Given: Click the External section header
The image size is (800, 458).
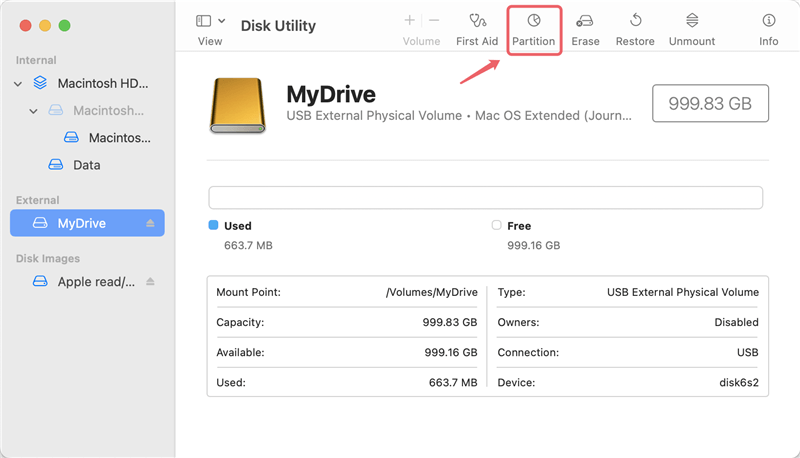Looking at the screenshot, I should click(37, 200).
